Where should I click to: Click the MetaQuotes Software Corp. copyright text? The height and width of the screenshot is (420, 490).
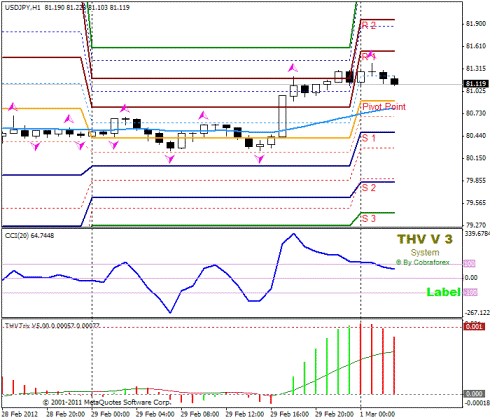click(107, 402)
